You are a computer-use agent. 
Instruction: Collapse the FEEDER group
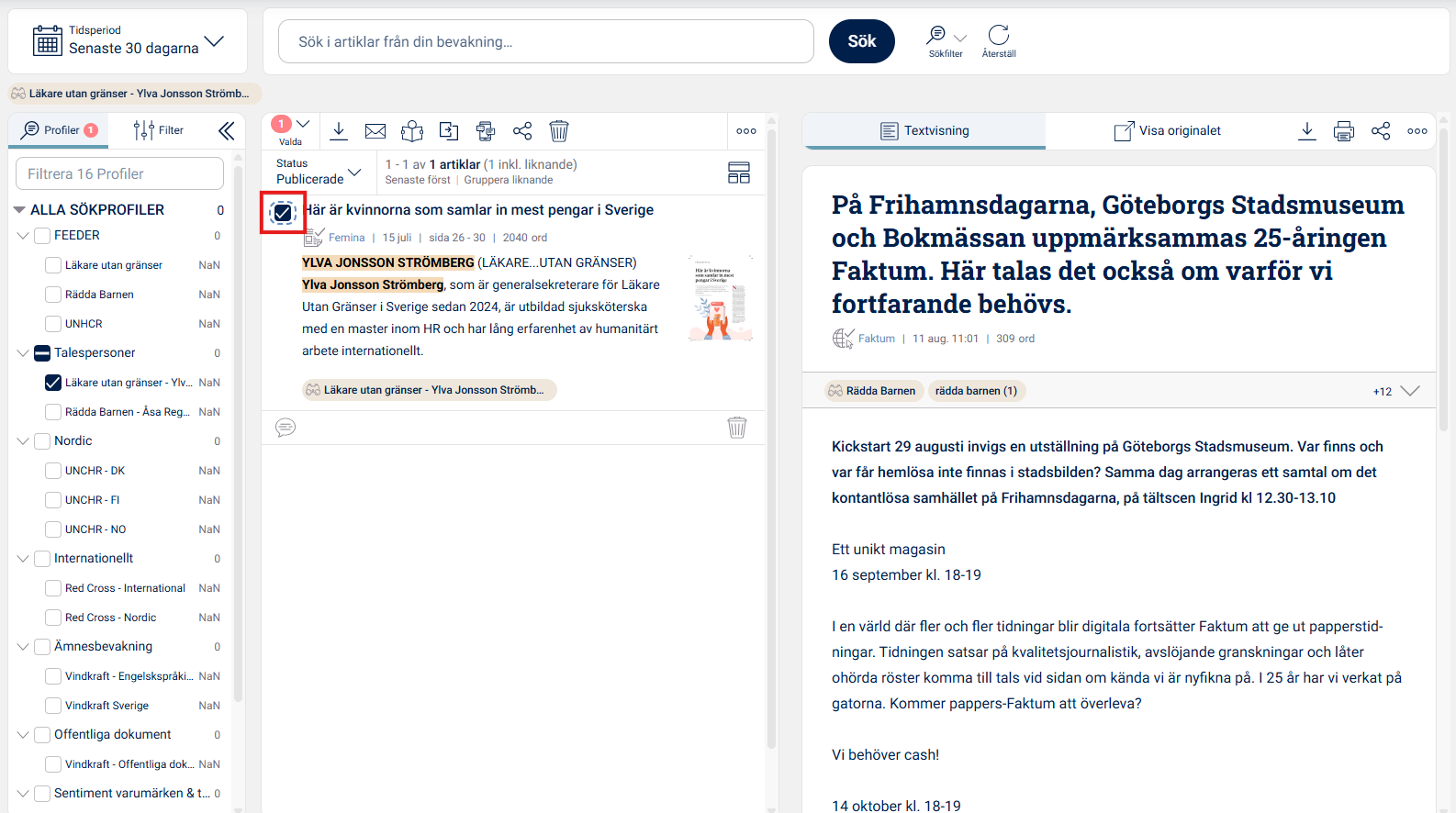point(23,236)
